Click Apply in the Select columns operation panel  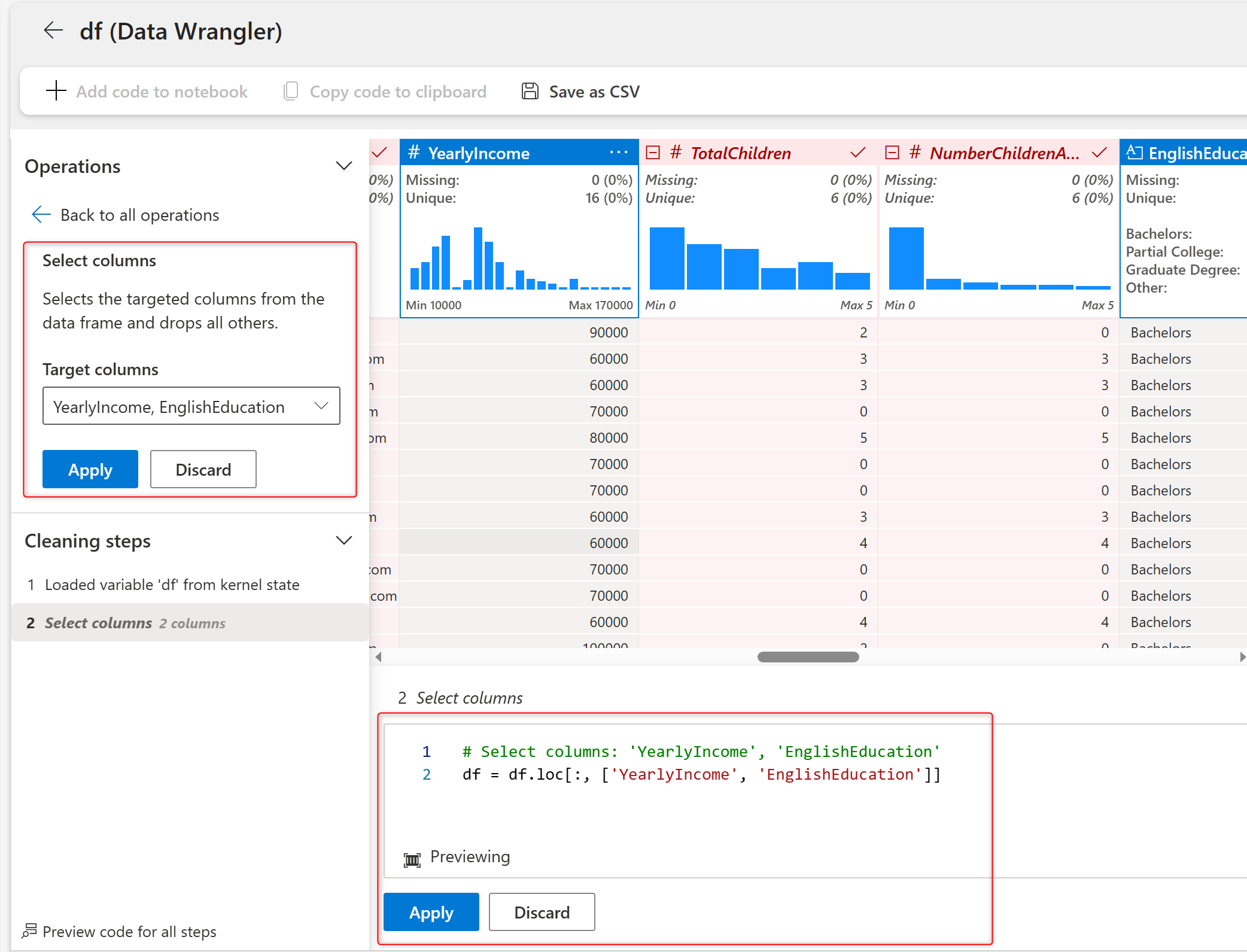(x=90, y=470)
